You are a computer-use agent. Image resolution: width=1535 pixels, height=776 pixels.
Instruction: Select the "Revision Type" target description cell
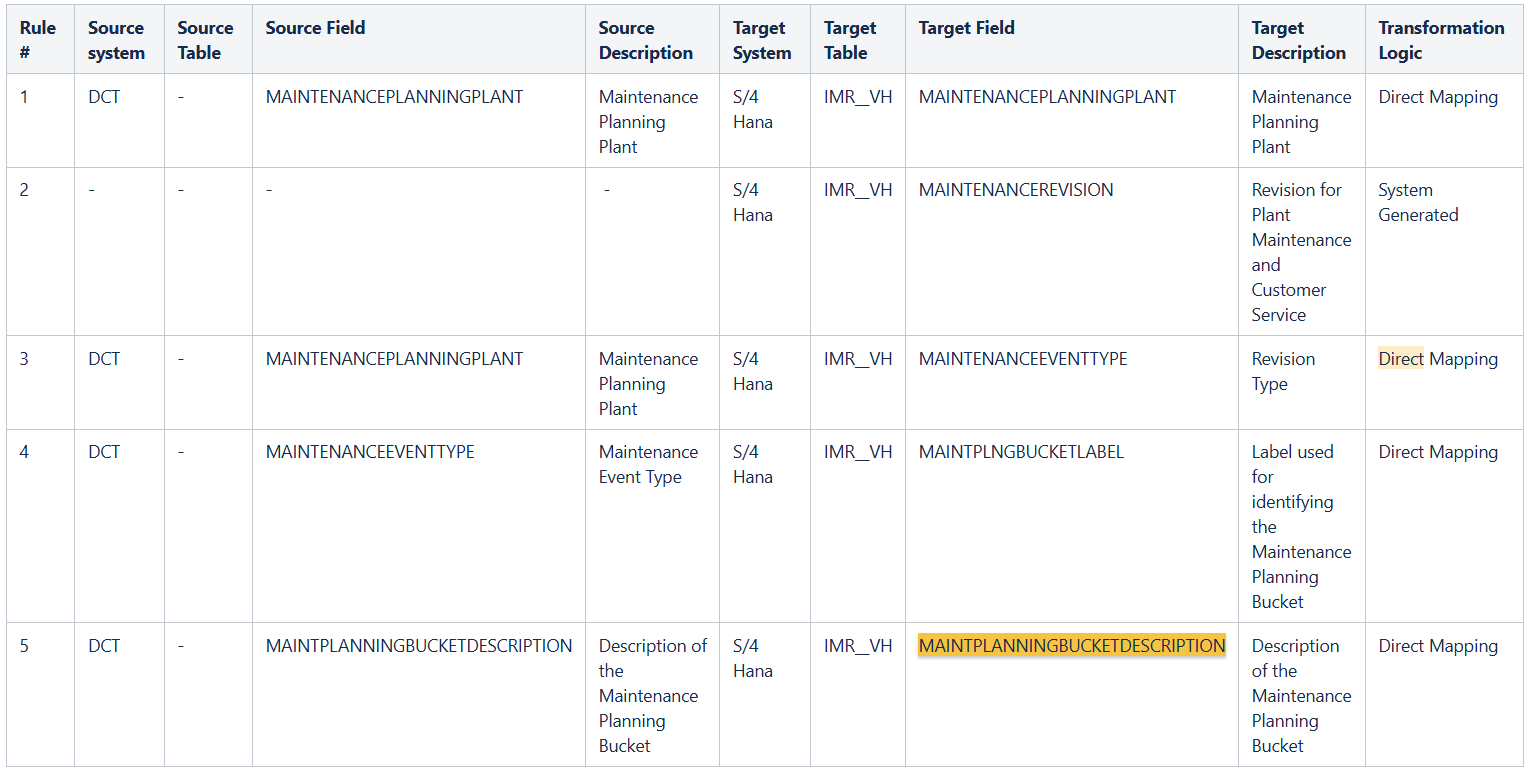pos(1283,371)
